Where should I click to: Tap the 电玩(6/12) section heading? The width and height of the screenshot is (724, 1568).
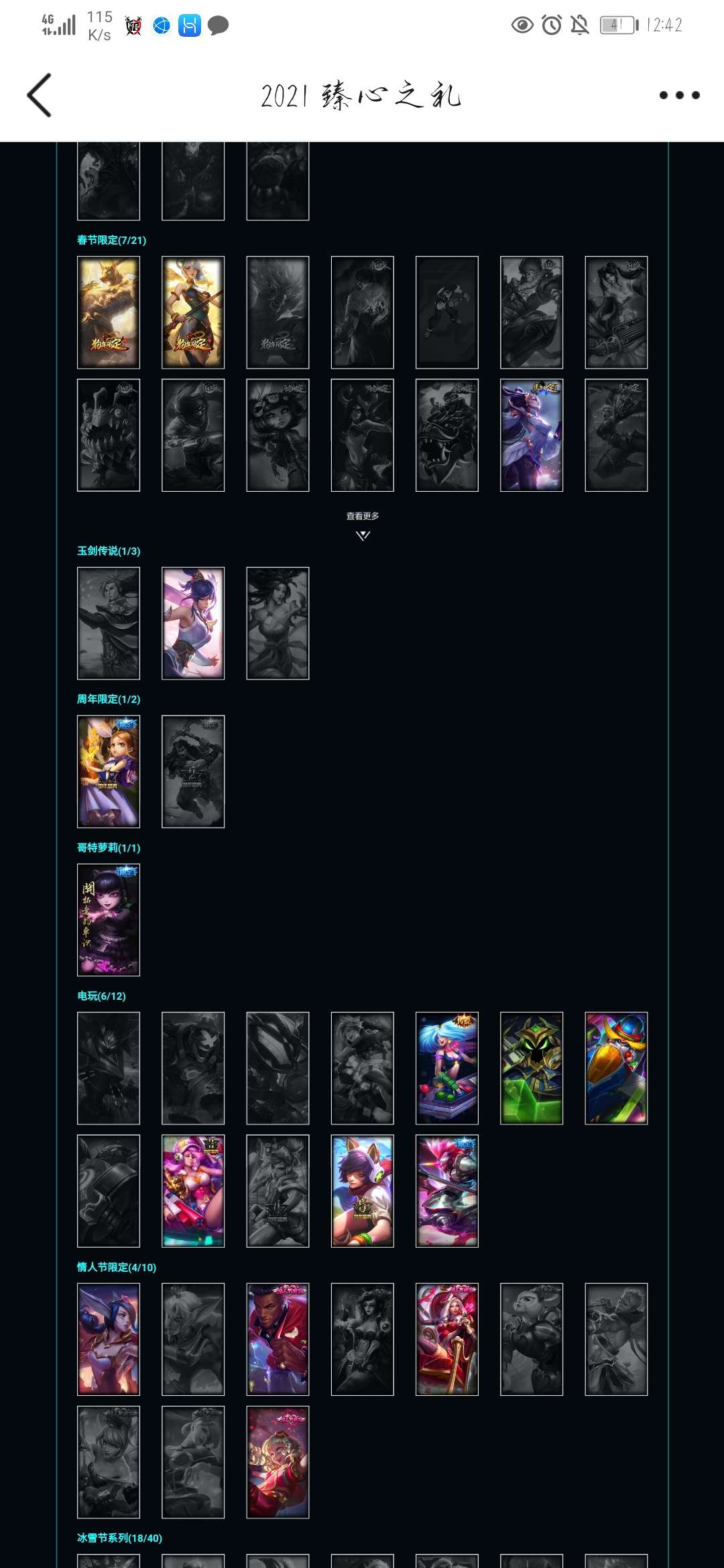(x=101, y=996)
